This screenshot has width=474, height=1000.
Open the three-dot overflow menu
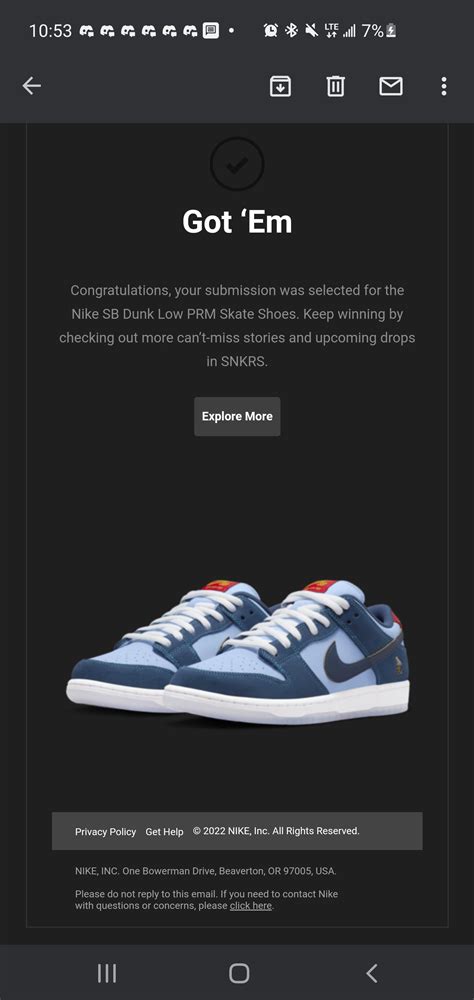point(443,85)
